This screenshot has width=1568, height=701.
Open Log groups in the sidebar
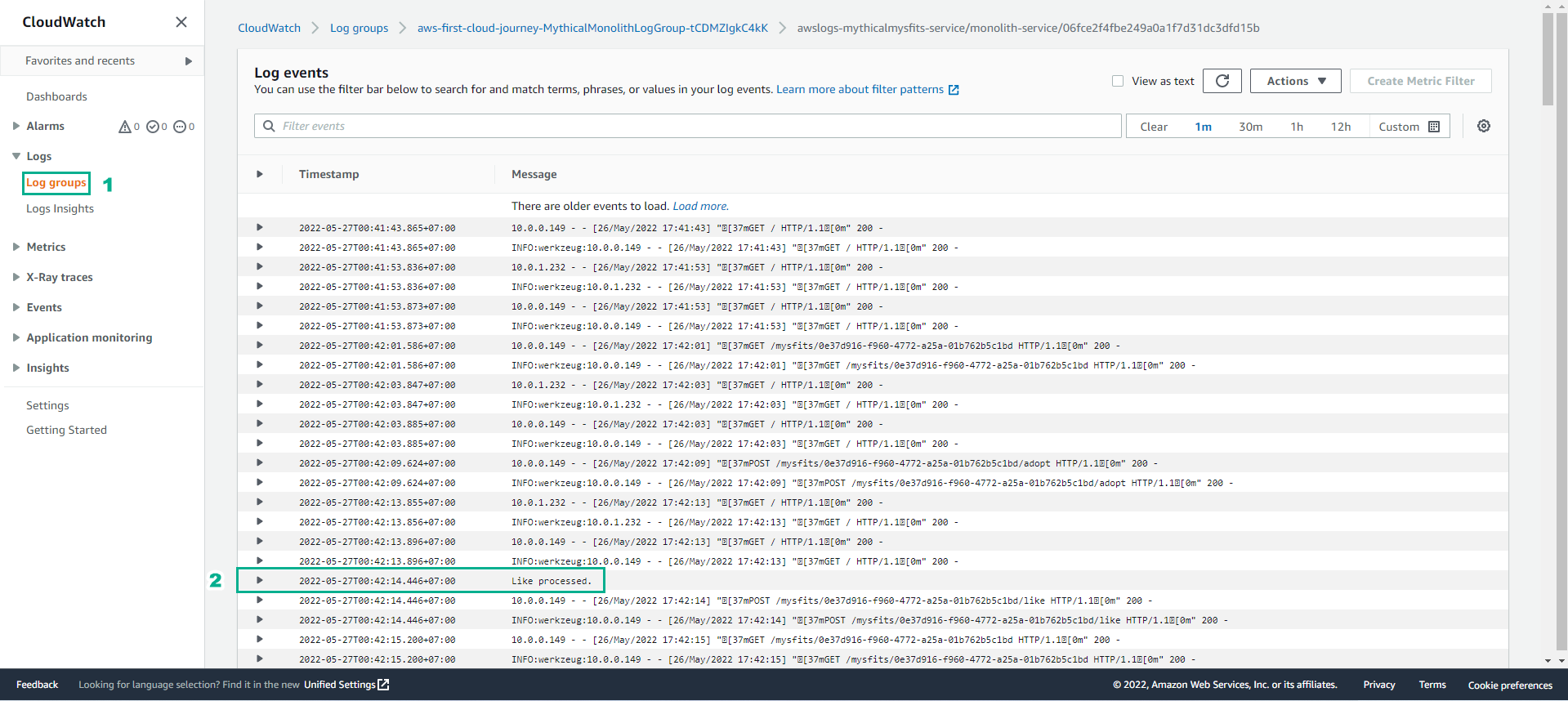click(56, 183)
